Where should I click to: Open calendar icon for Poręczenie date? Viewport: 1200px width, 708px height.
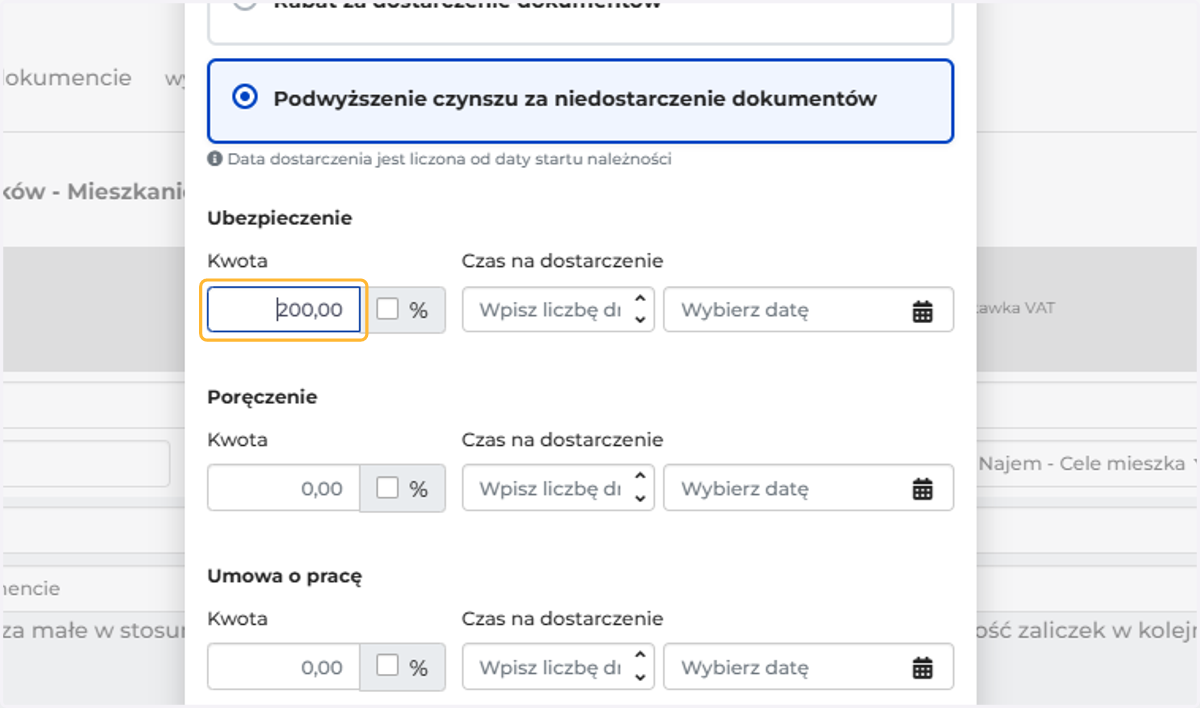click(x=922, y=490)
